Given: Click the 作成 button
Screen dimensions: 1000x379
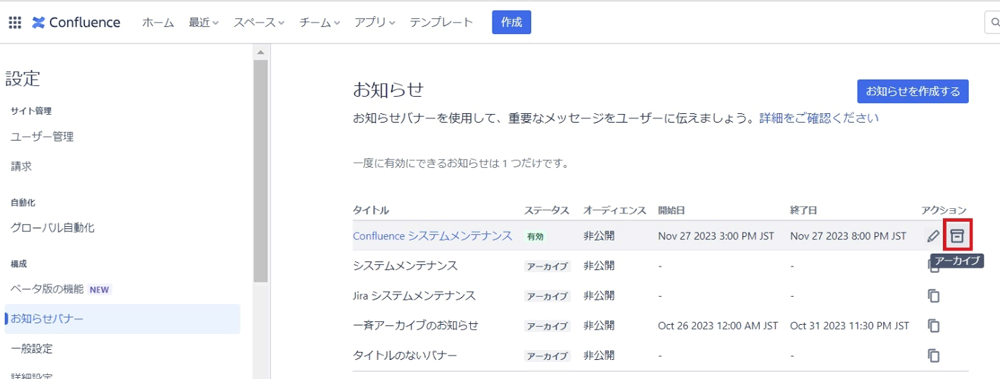Looking at the screenshot, I should (511, 22).
